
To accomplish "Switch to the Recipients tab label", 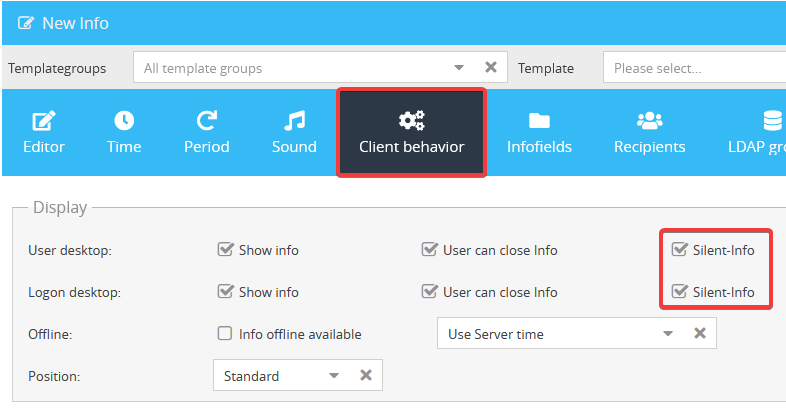I will click(x=650, y=147).
